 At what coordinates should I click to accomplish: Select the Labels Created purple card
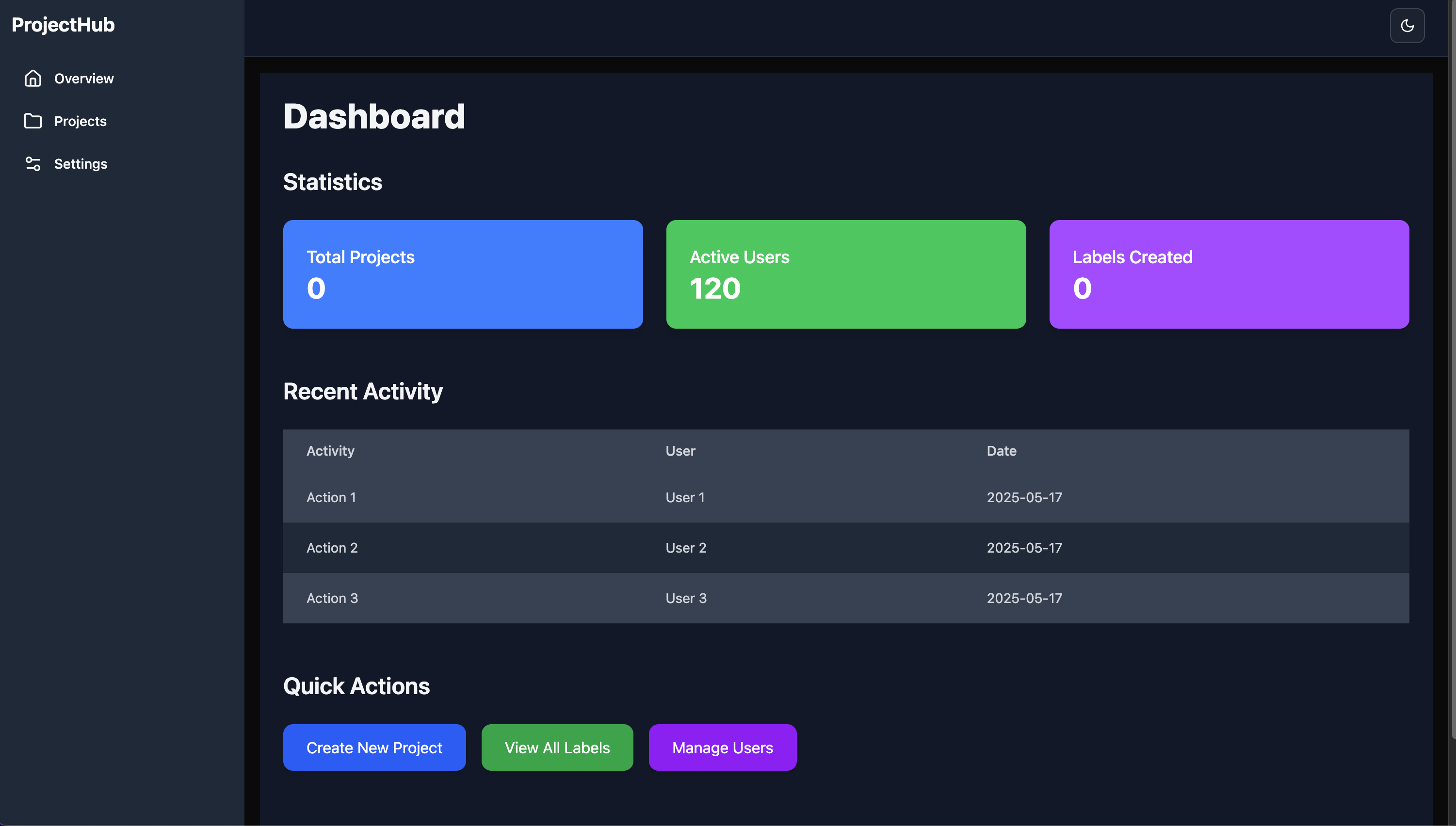tap(1229, 274)
